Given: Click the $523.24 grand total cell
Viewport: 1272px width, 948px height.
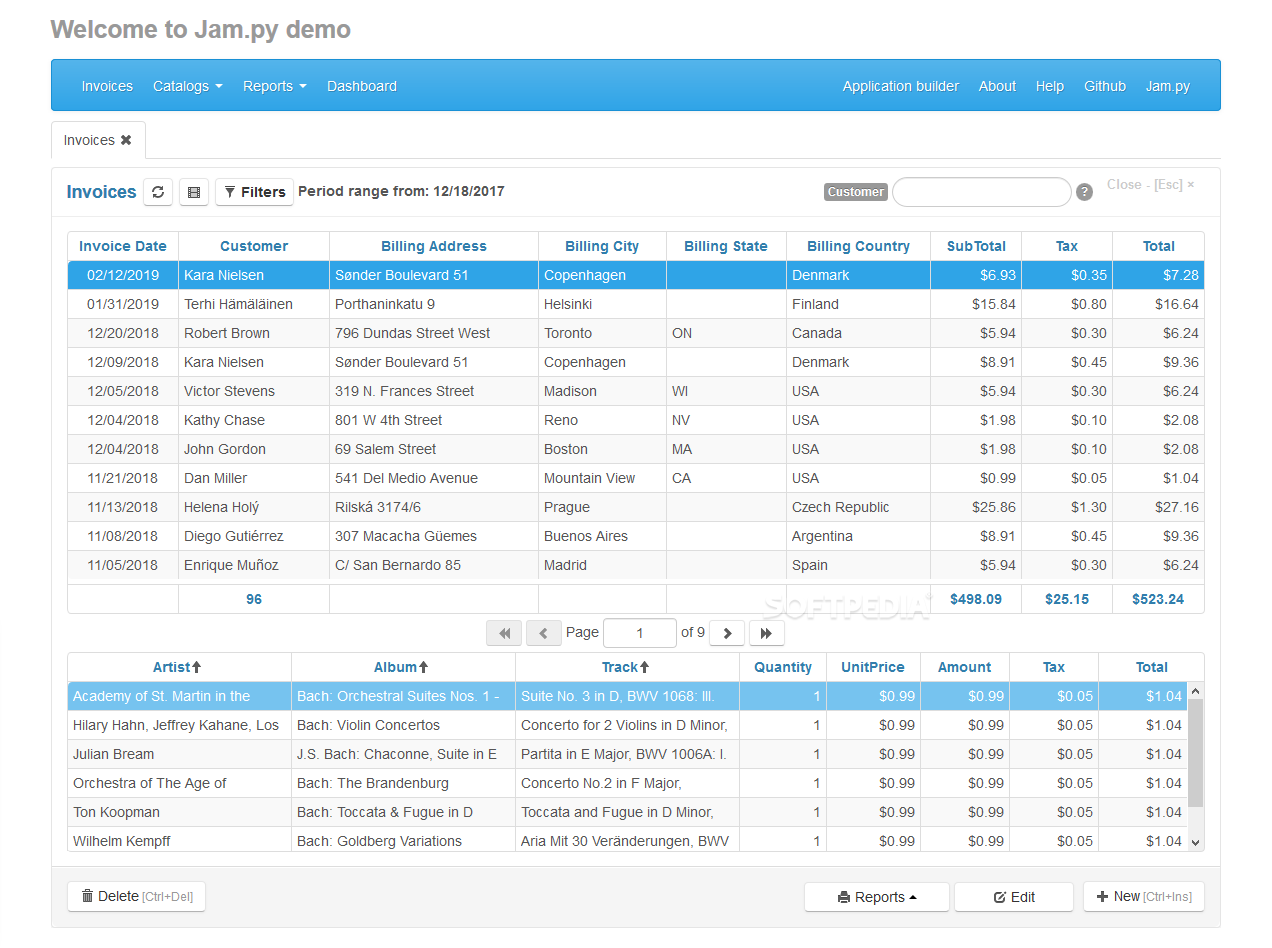Looking at the screenshot, I should tap(1158, 599).
